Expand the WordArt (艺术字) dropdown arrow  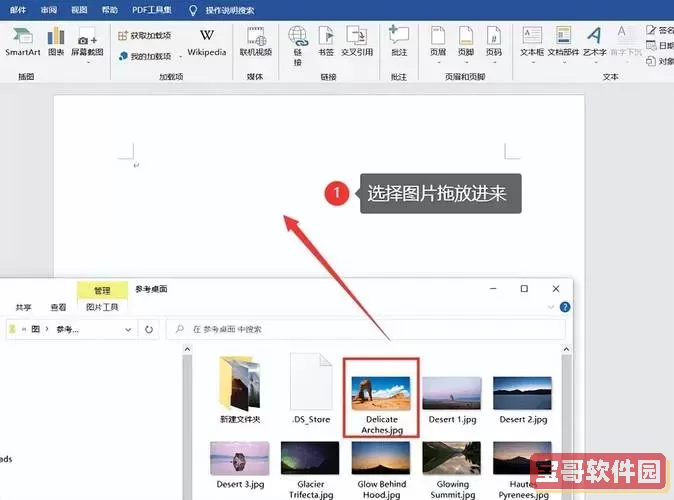point(595,62)
